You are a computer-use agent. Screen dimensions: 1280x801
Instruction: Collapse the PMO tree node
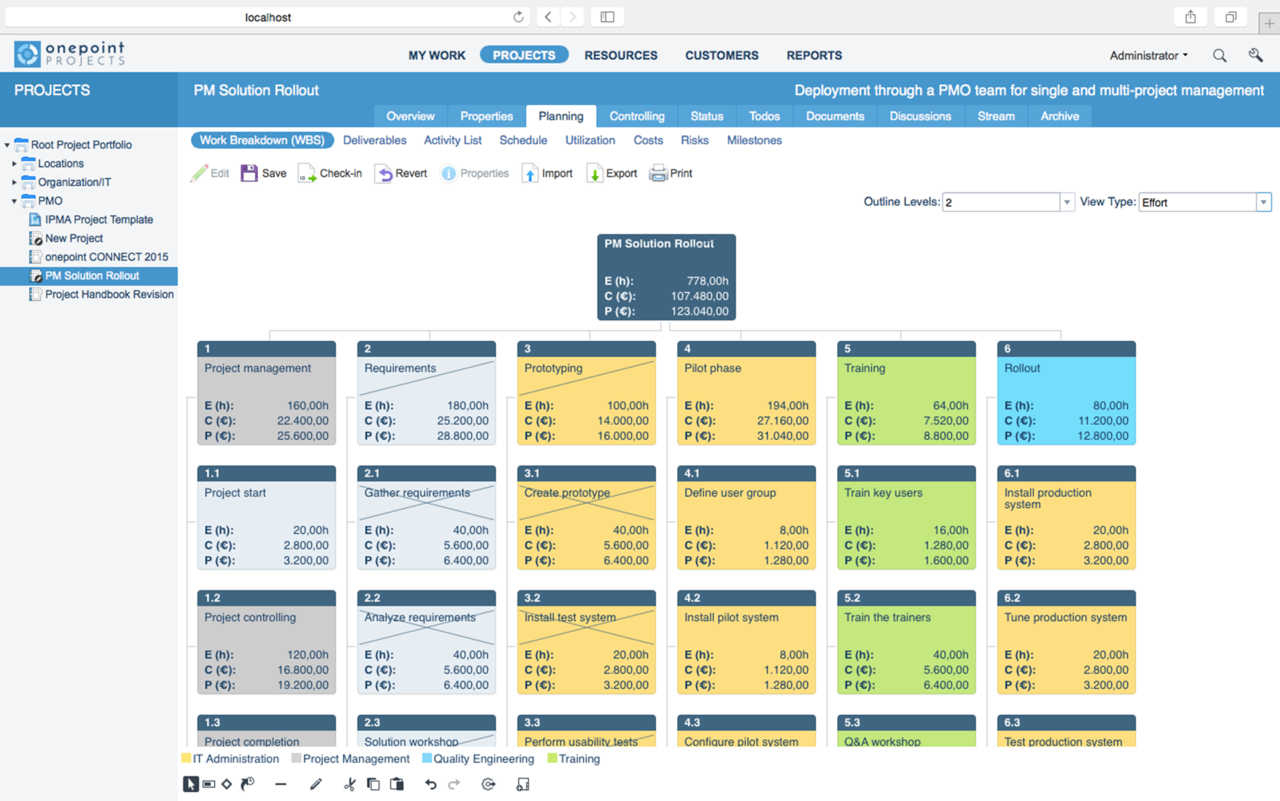[14, 201]
